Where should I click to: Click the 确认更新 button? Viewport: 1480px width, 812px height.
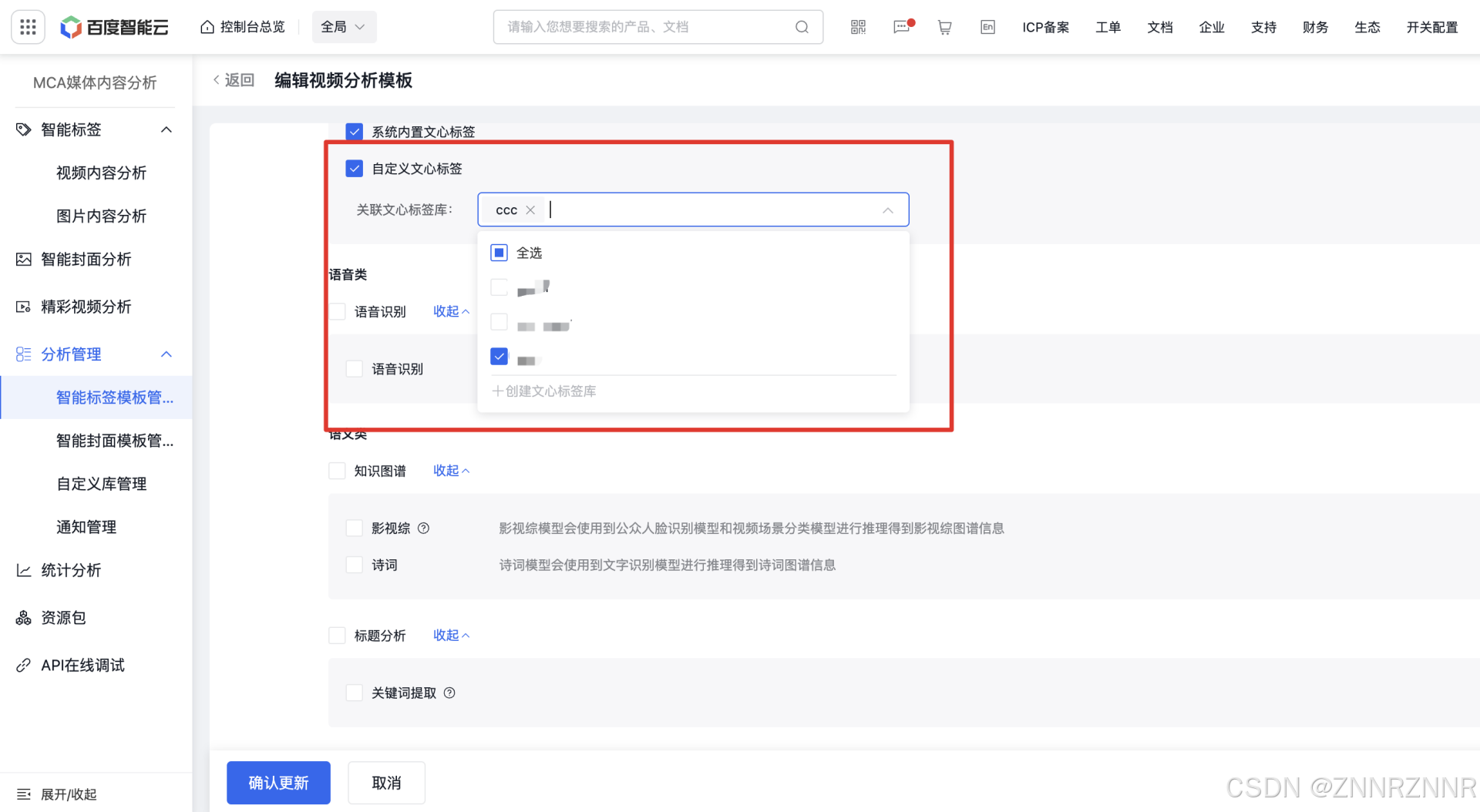[x=278, y=783]
